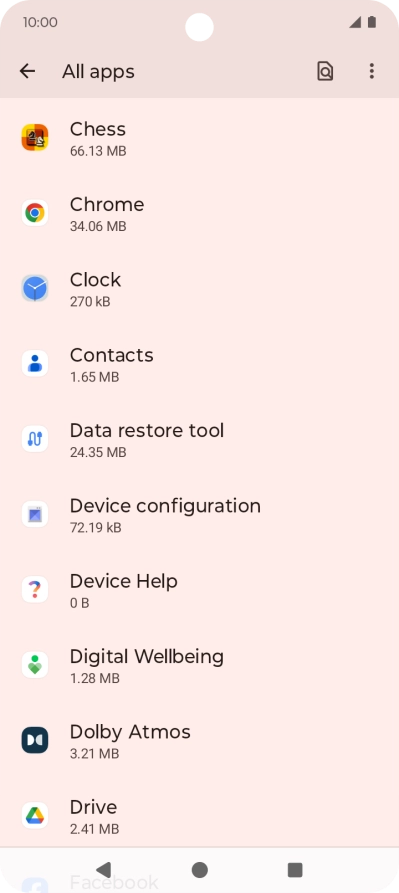Tap the Device configuration icon
This screenshot has width=399, height=893.
tap(35, 514)
